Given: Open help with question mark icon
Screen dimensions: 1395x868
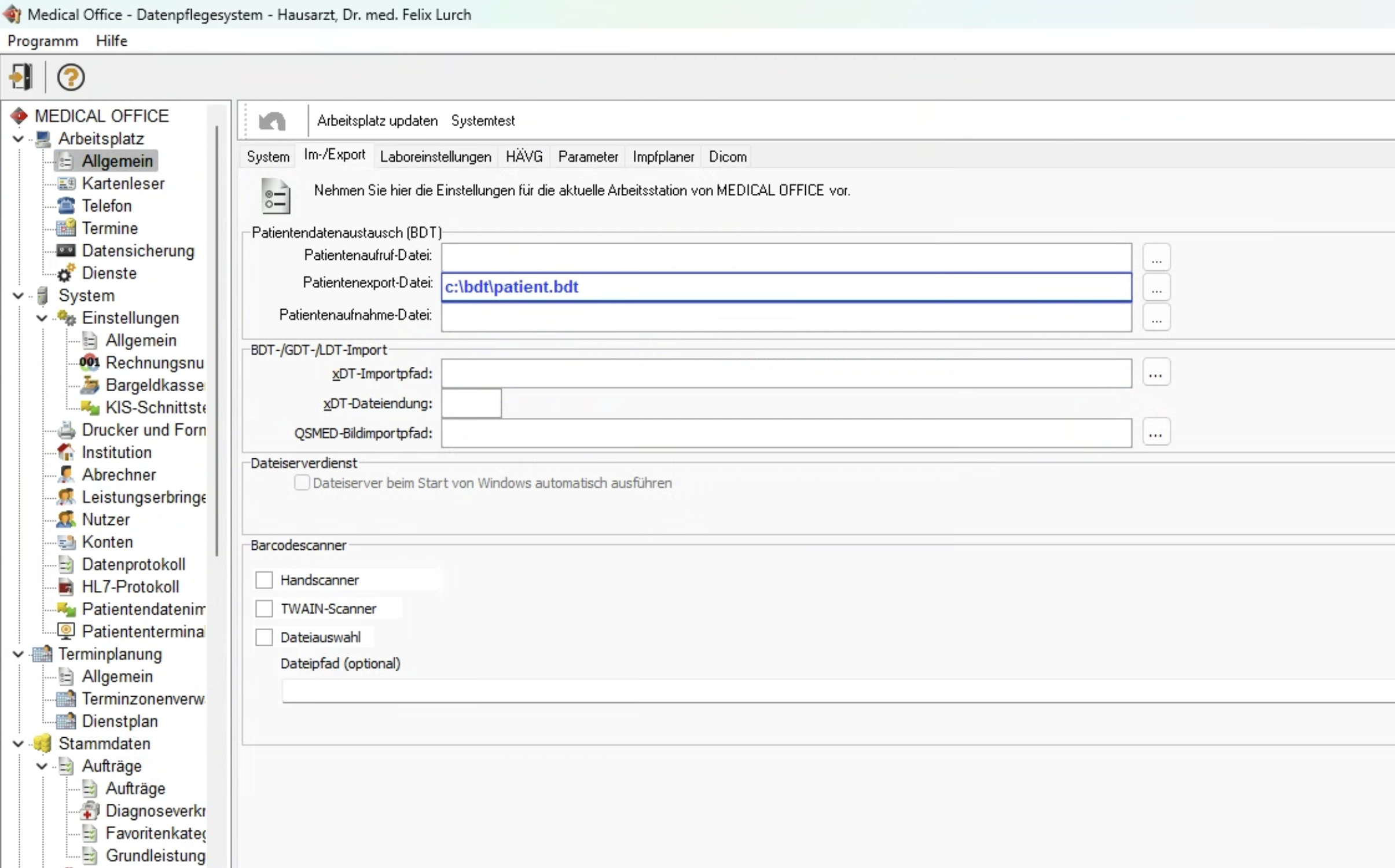Looking at the screenshot, I should pyautogui.click(x=71, y=77).
